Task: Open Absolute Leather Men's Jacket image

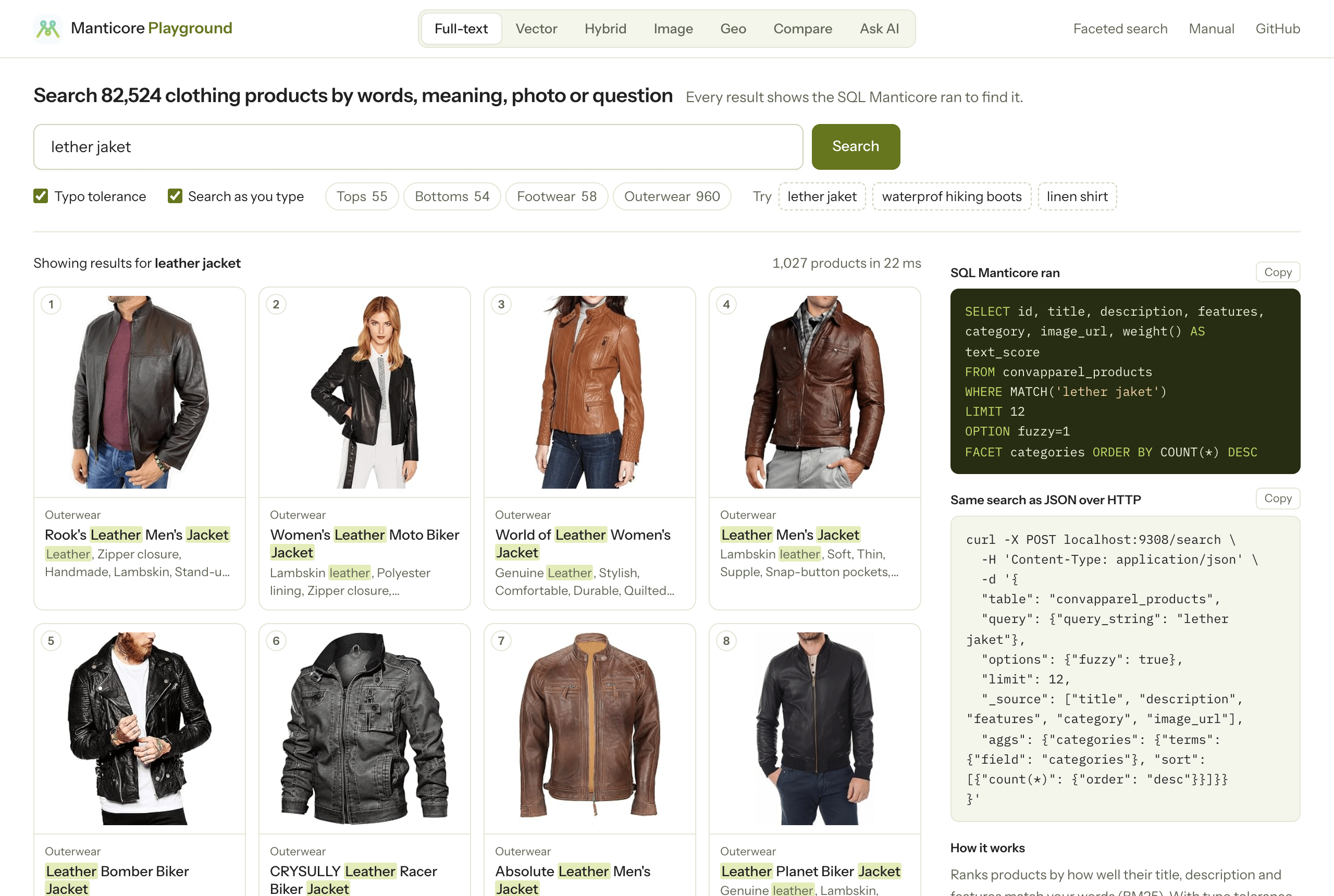Action: (590, 729)
